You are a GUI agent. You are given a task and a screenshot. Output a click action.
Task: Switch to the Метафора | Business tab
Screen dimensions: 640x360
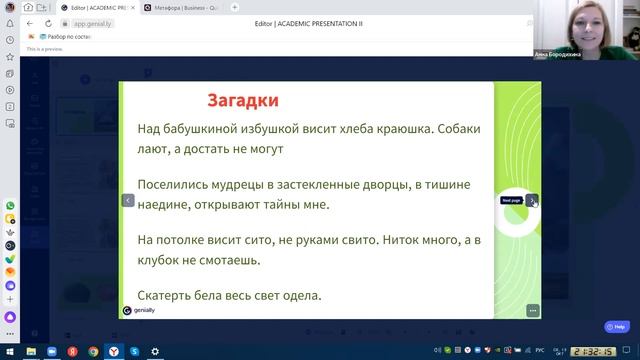182,8
